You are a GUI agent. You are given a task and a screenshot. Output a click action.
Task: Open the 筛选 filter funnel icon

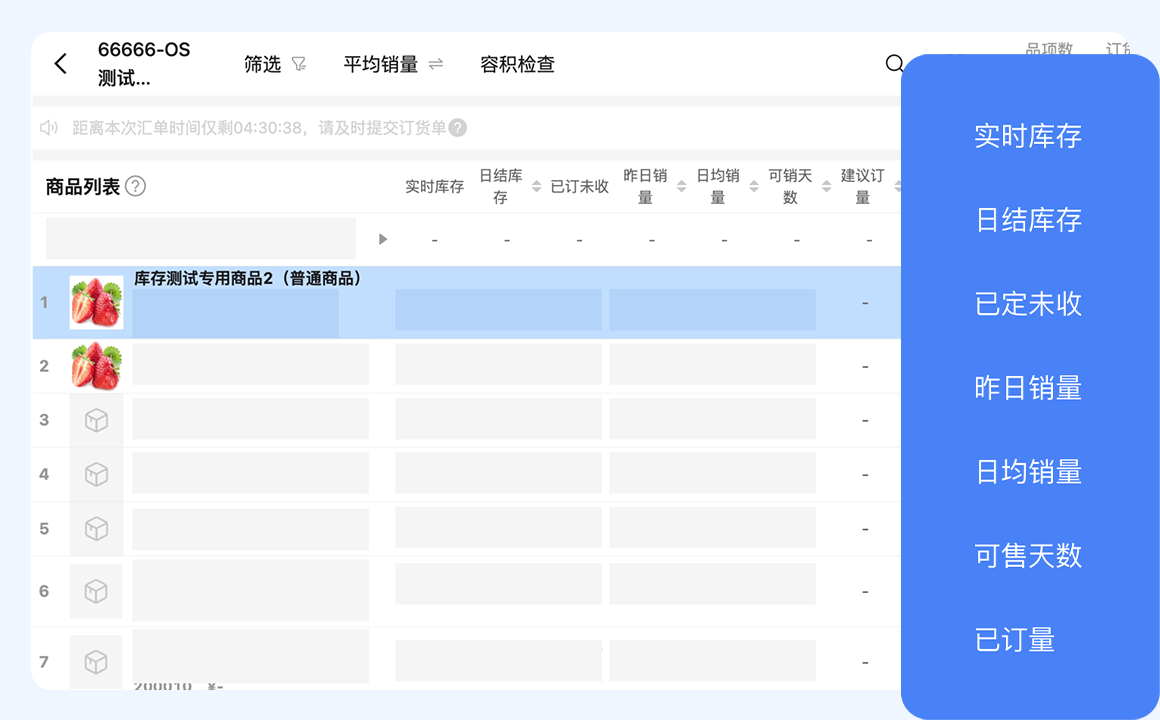pyautogui.click(x=299, y=64)
